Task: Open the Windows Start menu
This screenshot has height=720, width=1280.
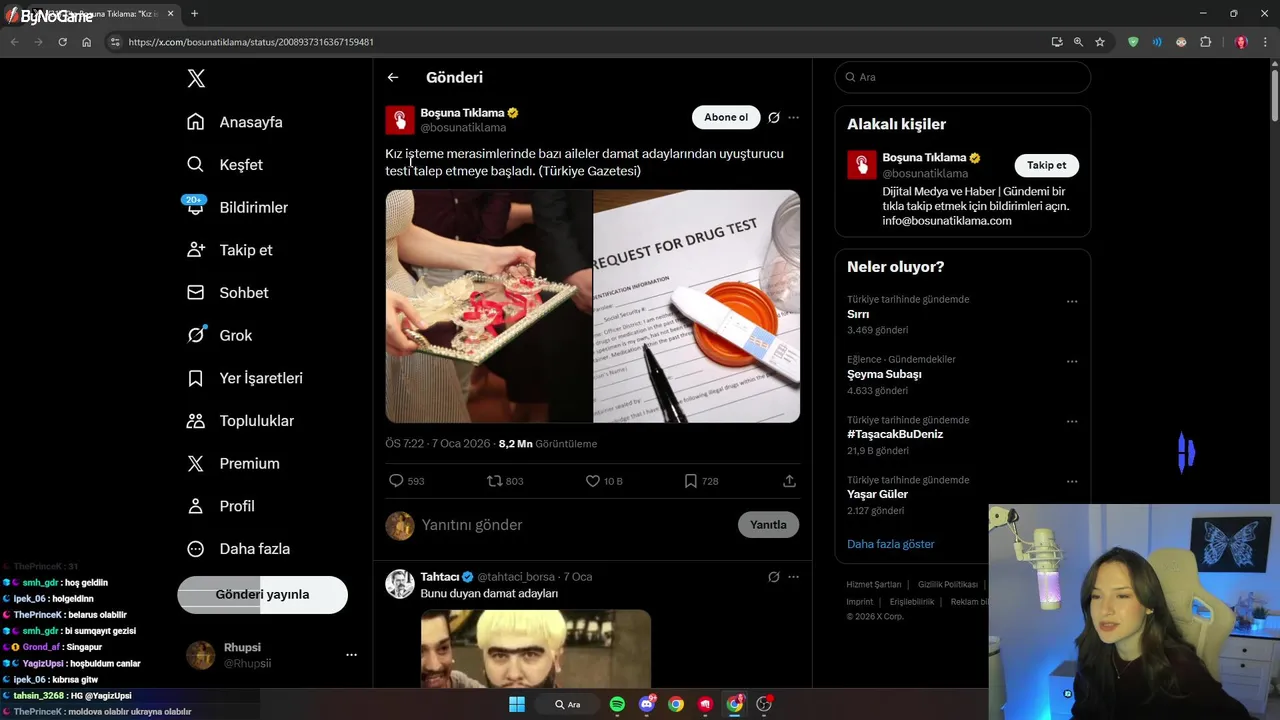Action: click(517, 704)
